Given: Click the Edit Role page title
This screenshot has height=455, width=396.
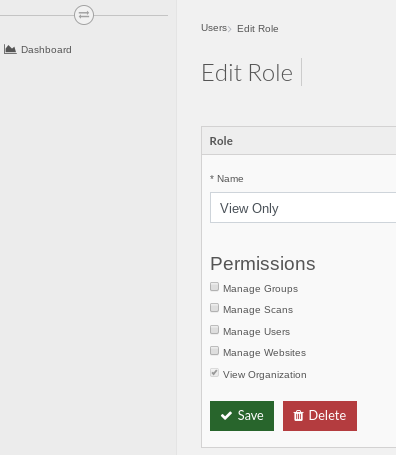Looking at the screenshot, I should click(x=247, y=73).
